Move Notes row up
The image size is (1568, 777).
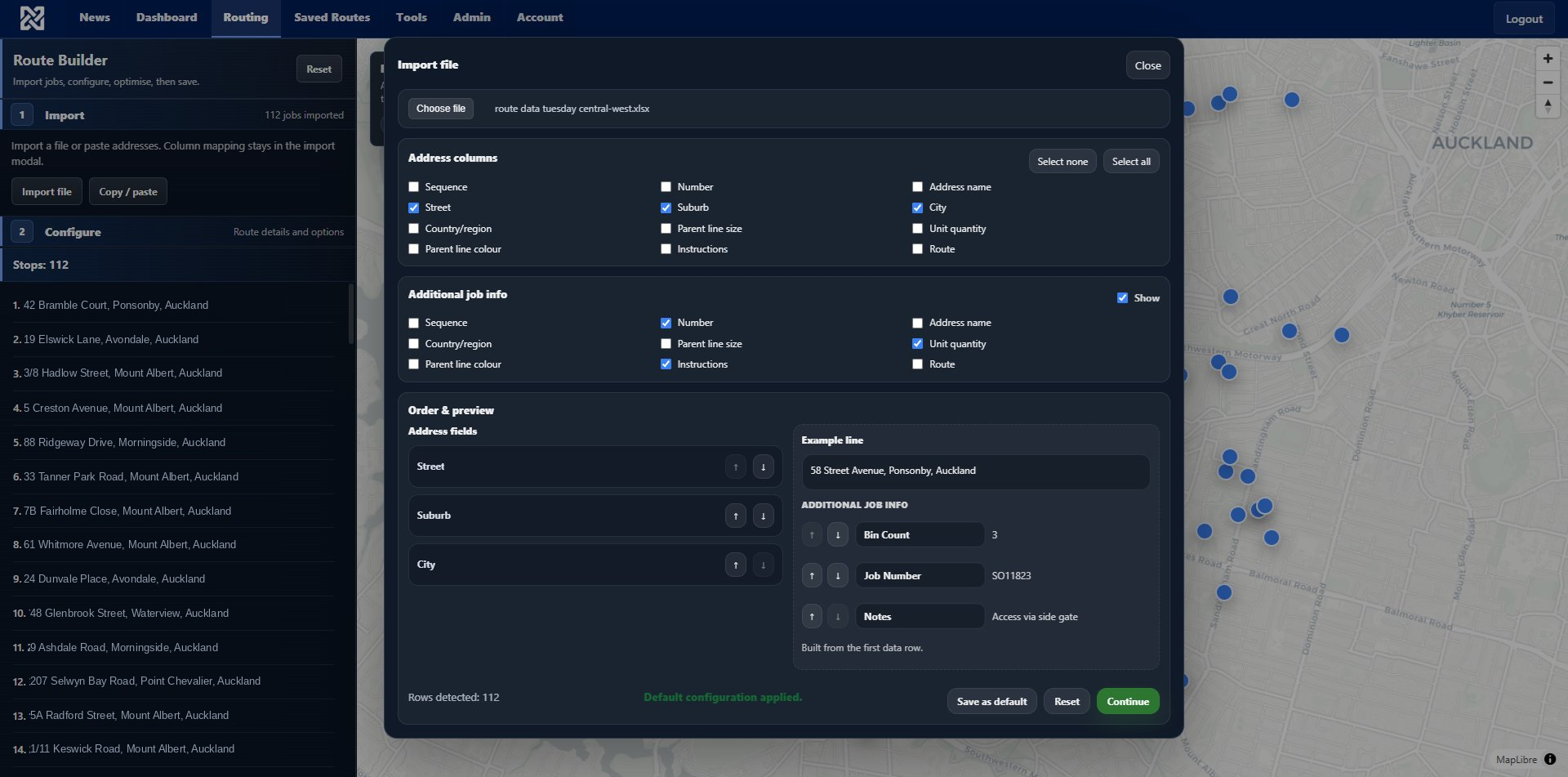[x=812, y=617]
